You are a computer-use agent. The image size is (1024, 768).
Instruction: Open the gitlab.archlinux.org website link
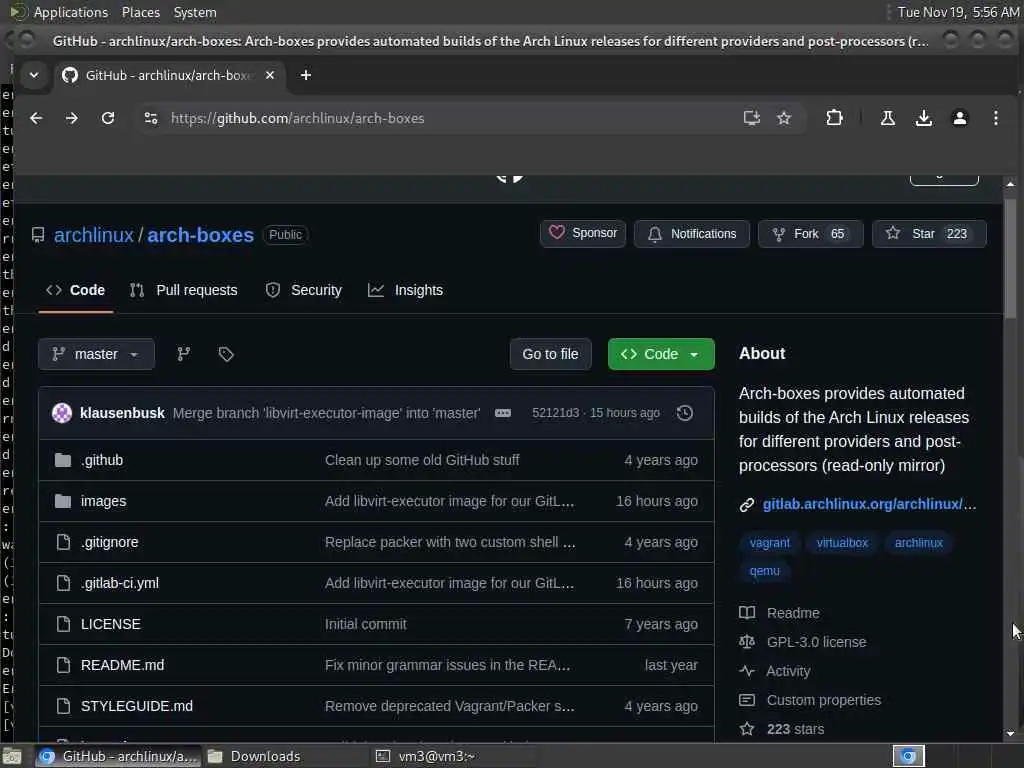click(869, 504)
